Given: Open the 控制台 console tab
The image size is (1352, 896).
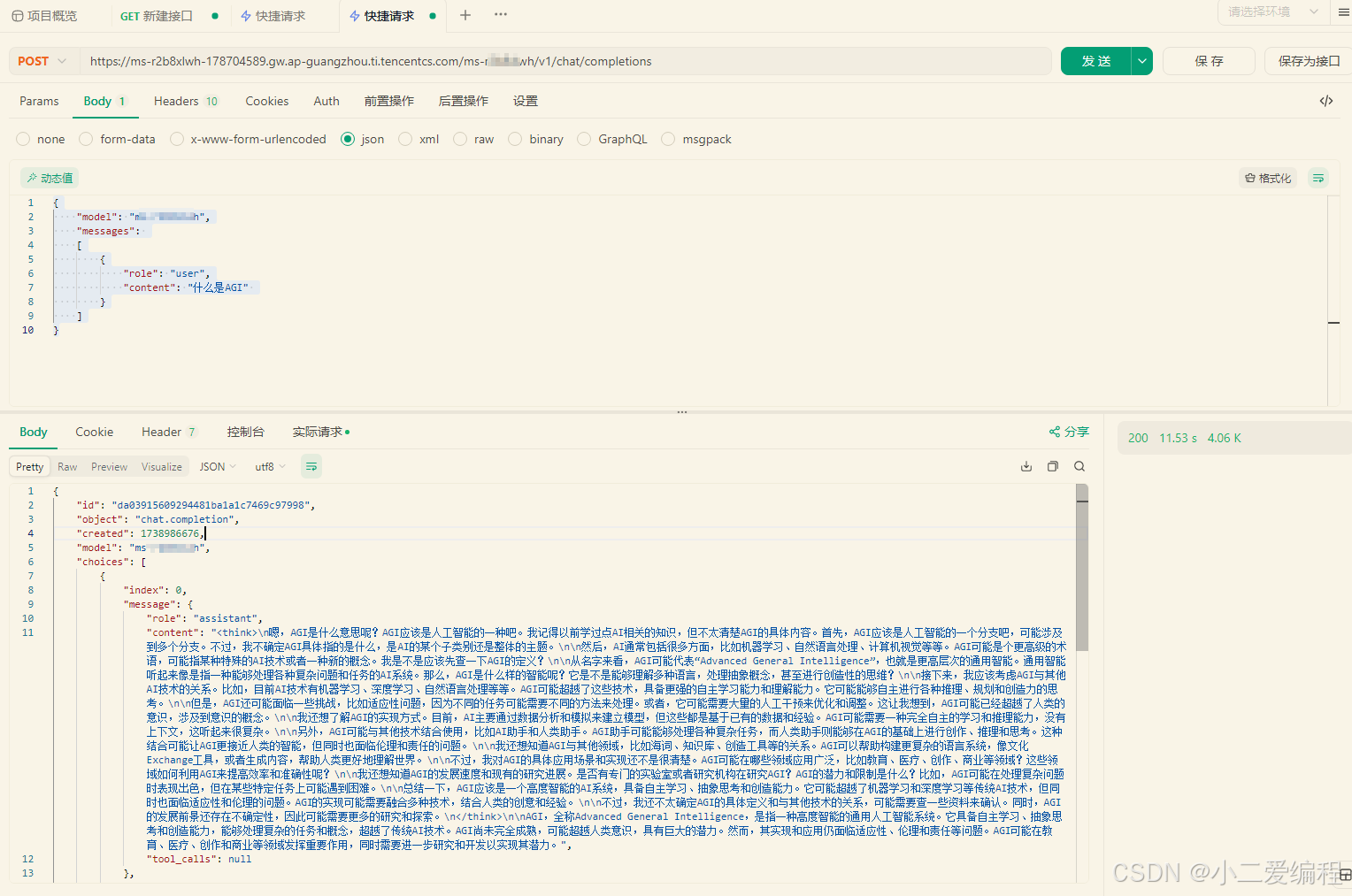Looking at the screenshot, I should 245,432.
